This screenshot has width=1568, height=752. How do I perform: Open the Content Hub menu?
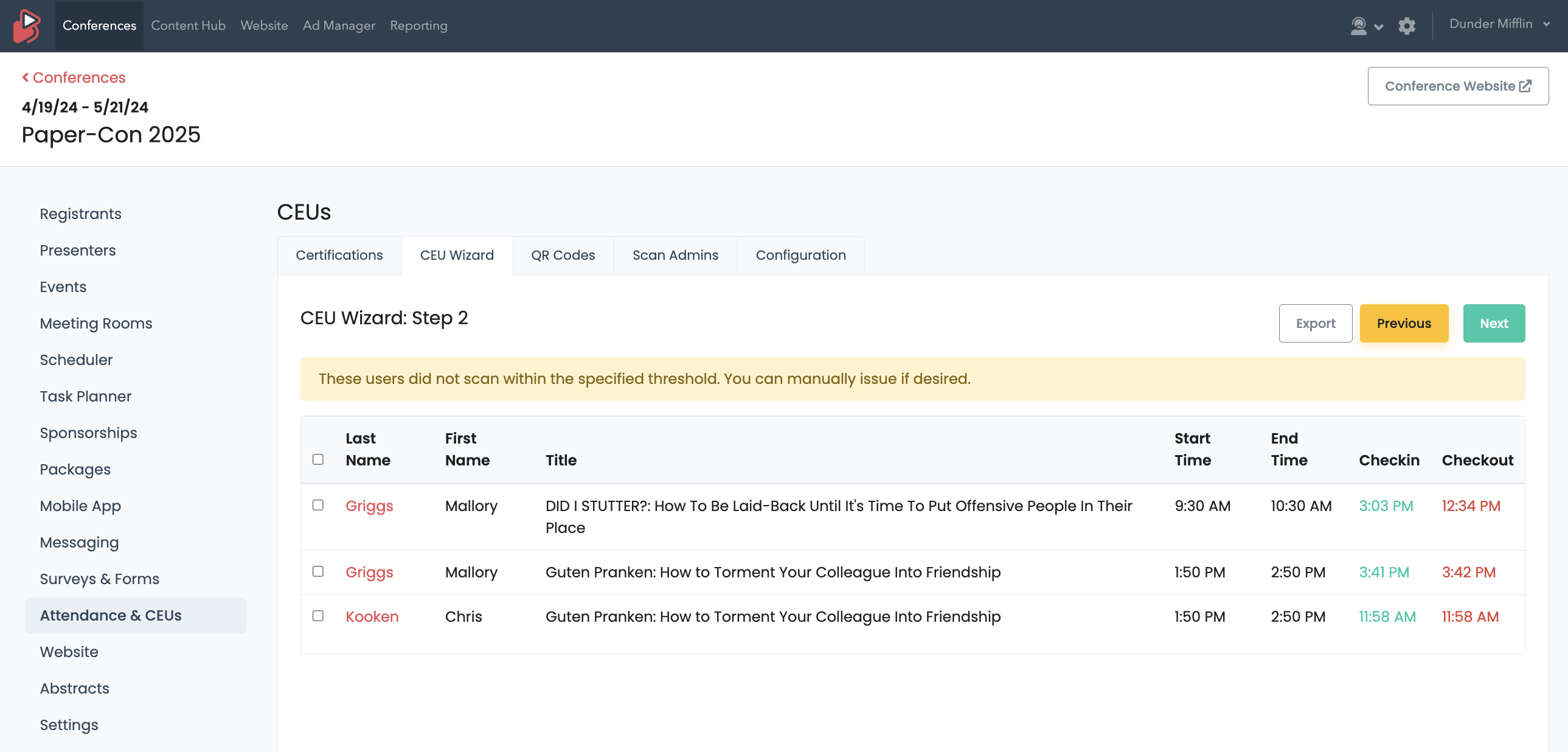click(x=188, y=26)
